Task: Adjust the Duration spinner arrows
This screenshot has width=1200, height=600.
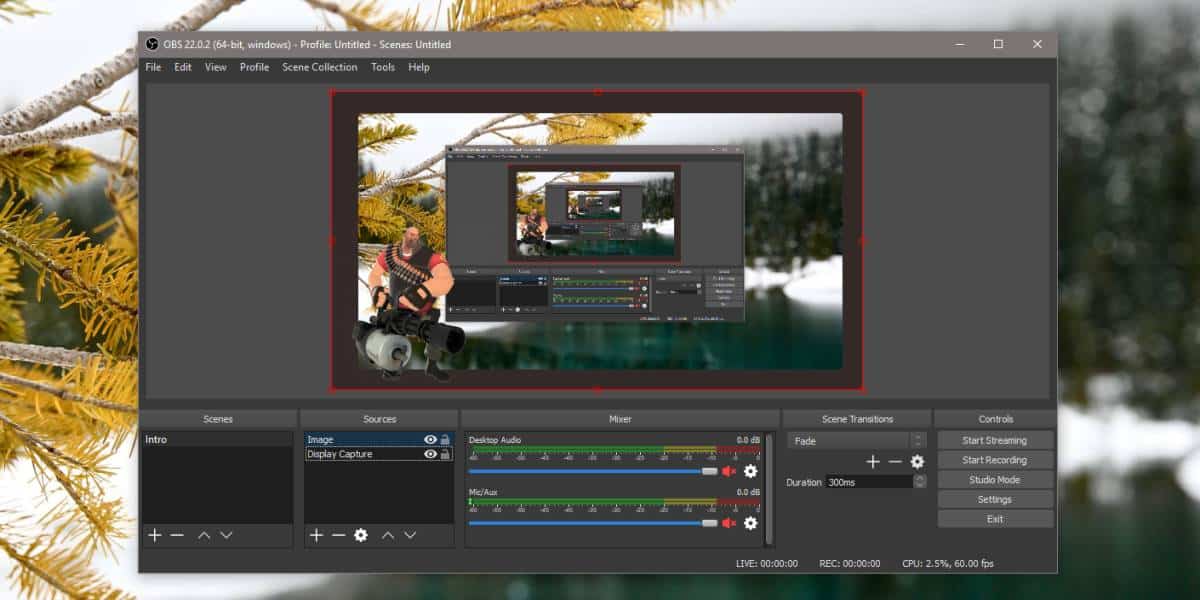Action: [x=920, y=482]
